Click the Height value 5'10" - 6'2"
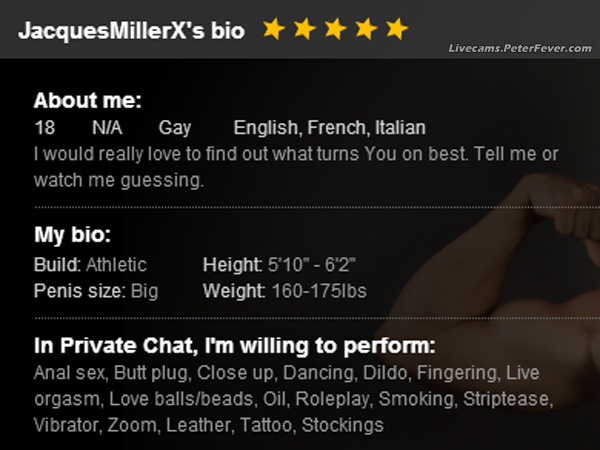The height and width of the screenshot is (450, 600). (x=312, y=265)
